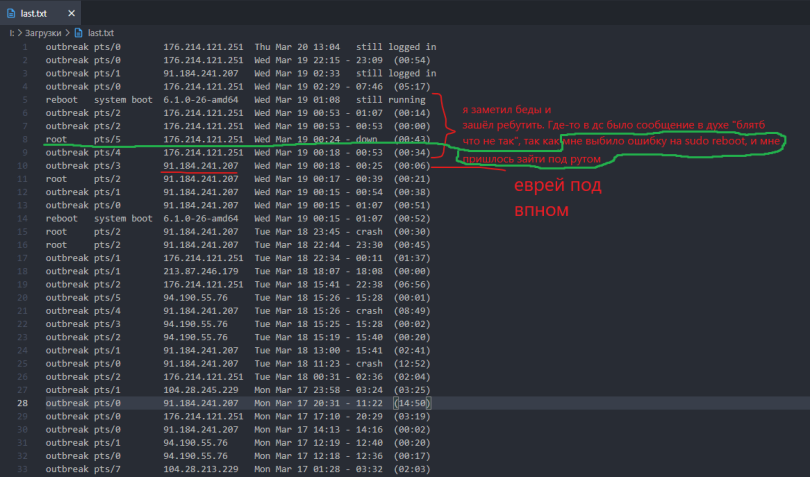Click the duration "(01:37)" on line 17

tap(412, 258)
